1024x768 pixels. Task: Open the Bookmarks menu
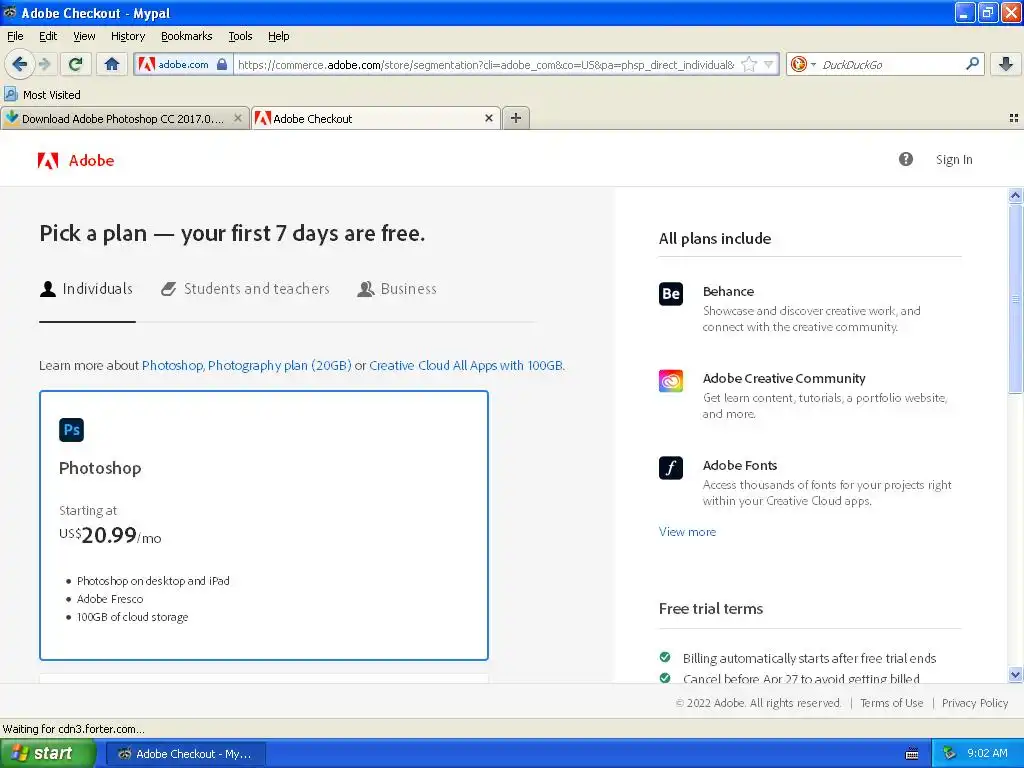tap(187, 36)
